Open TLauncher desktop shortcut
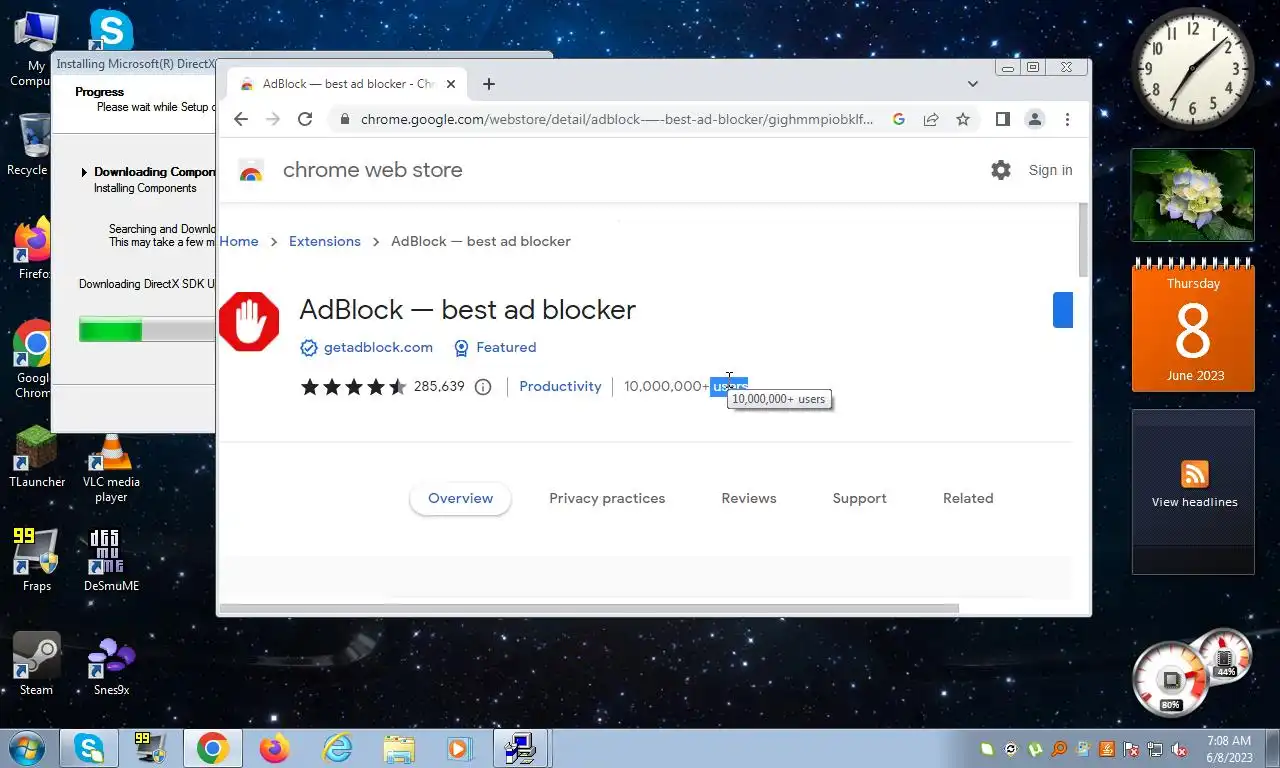Screen dimensions: 1280x768 pos(37,458)
